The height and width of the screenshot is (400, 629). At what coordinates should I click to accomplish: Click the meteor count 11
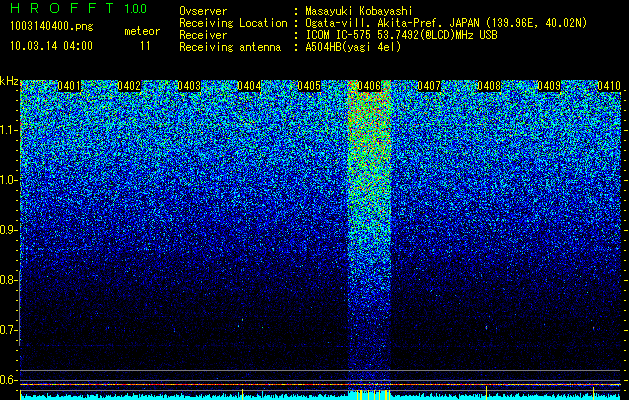[x=145, y=46]
